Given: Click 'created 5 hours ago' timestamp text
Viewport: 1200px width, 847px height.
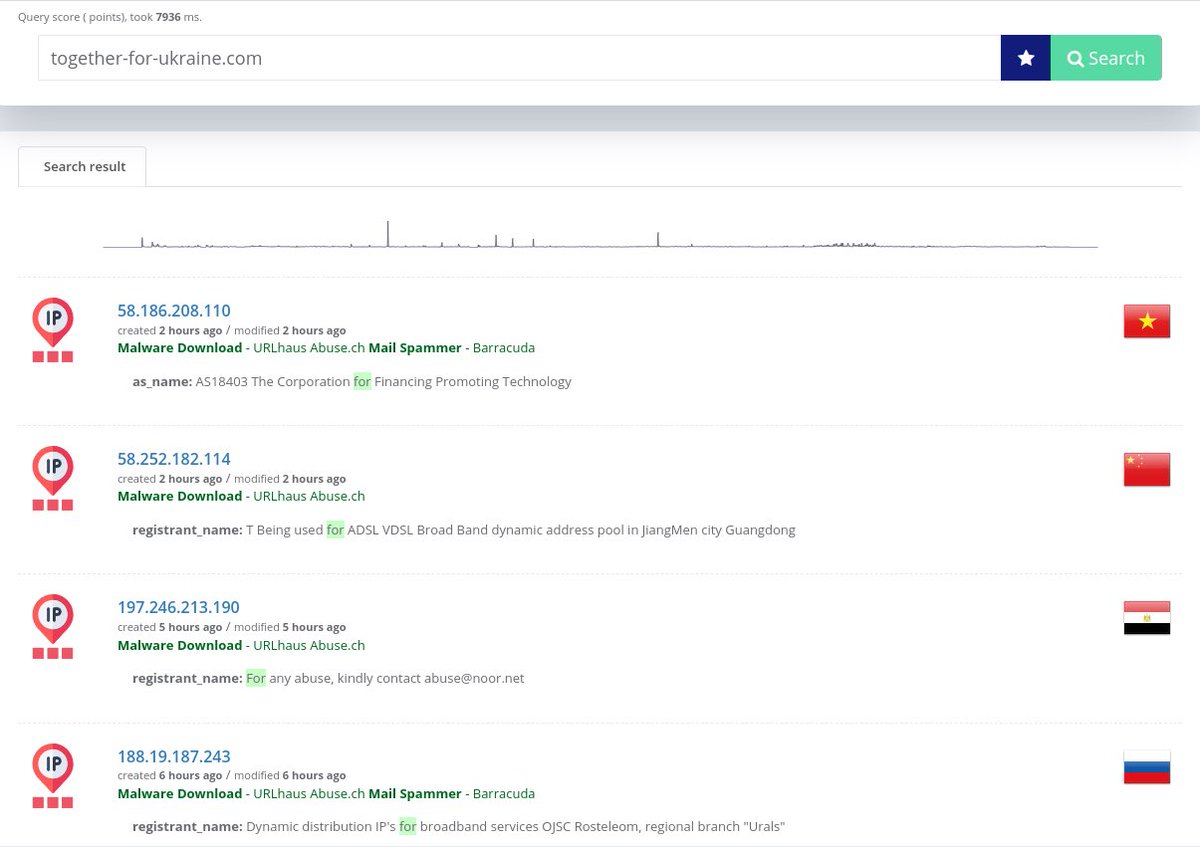Looking at the screenshot, I should click(x=169, y=627).
